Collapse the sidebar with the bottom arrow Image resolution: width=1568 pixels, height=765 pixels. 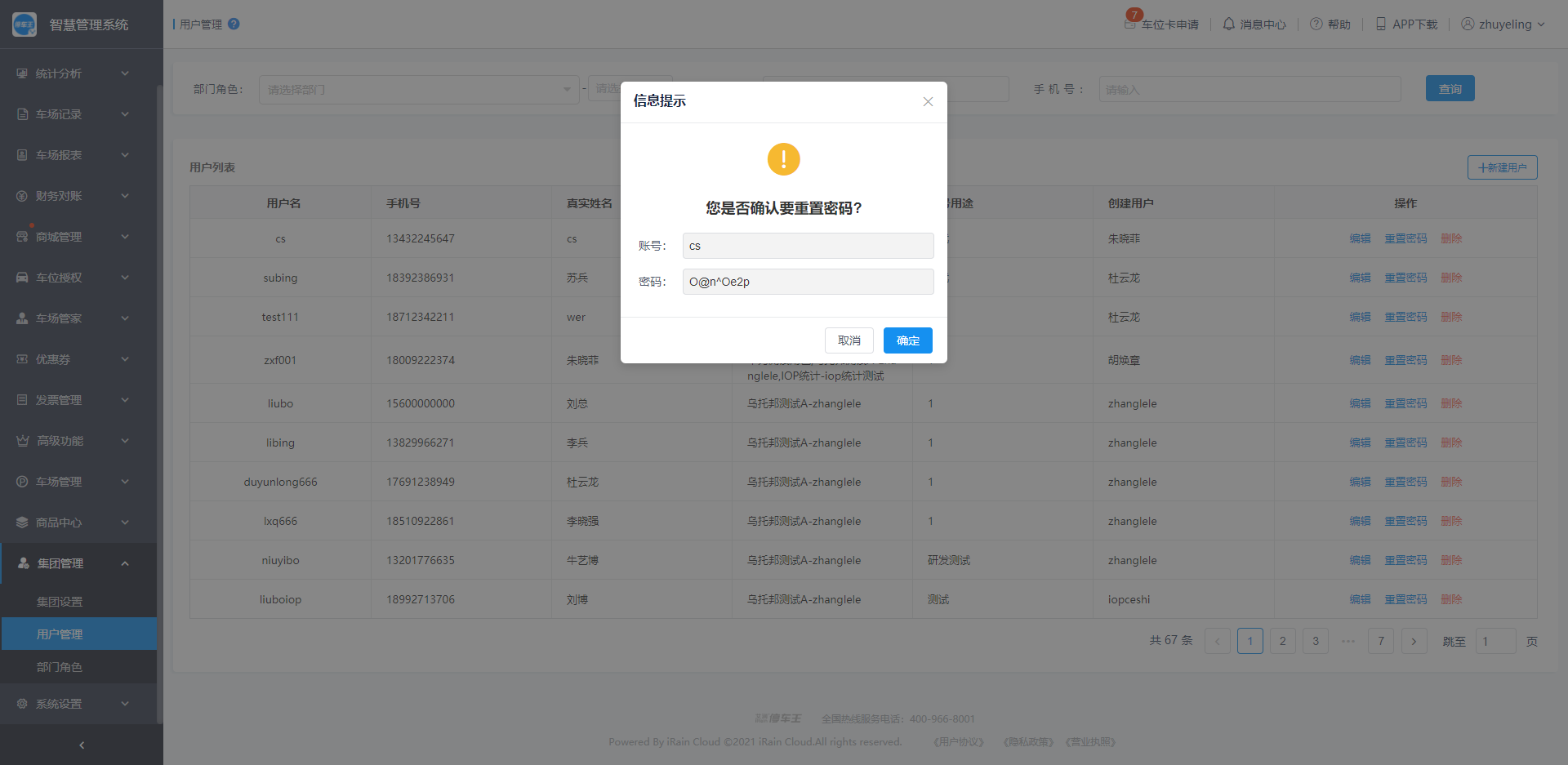pos(82,745)
